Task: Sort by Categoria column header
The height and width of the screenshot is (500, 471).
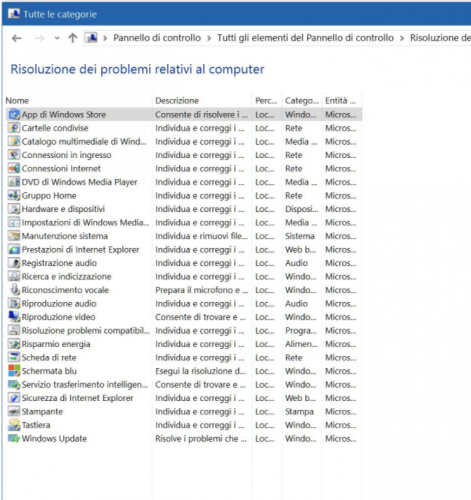Action: click(x=302, y=100)
